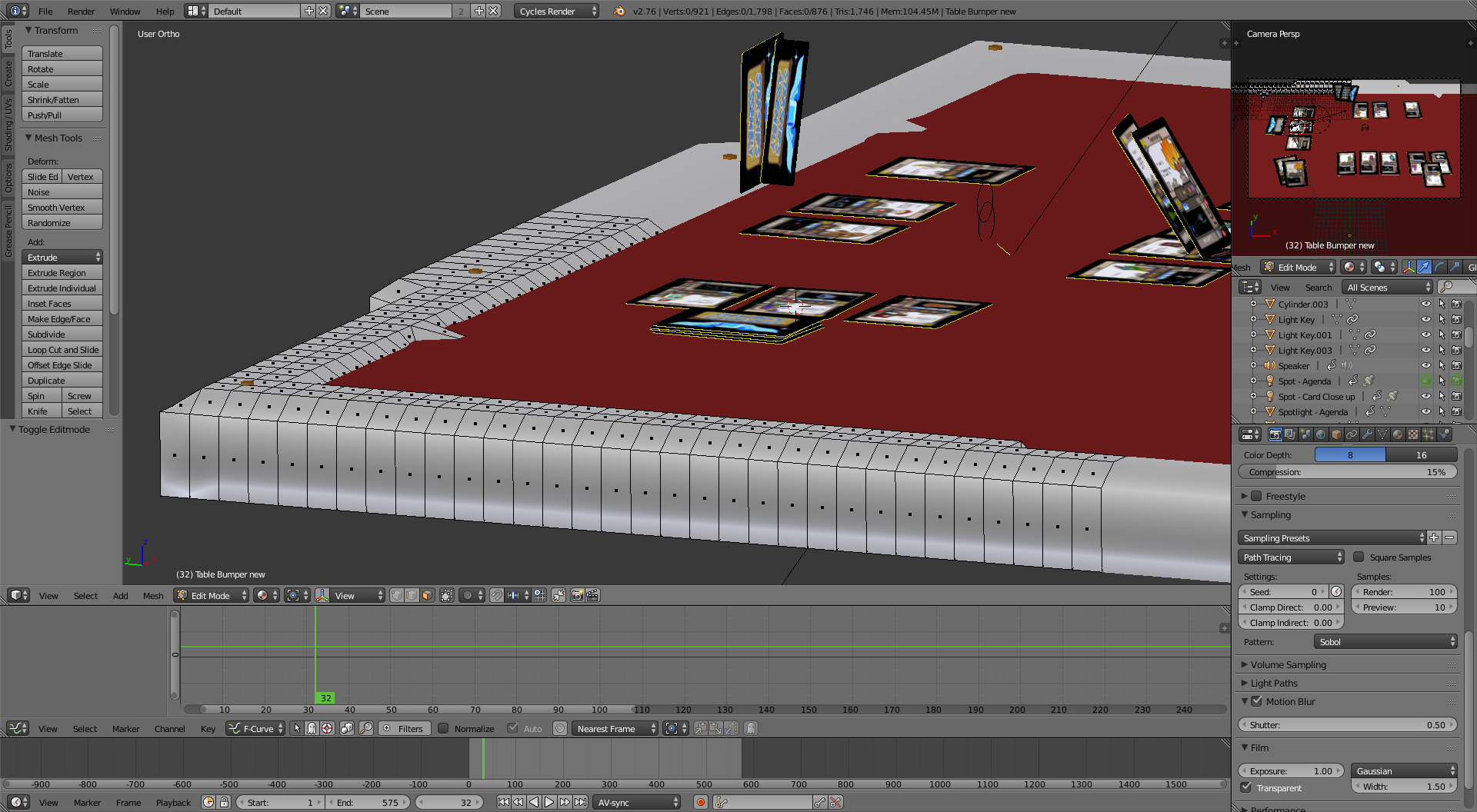The image size is (1477, 812).
Task: Open the AV-sync dropdown
Action: click(637, 802)
